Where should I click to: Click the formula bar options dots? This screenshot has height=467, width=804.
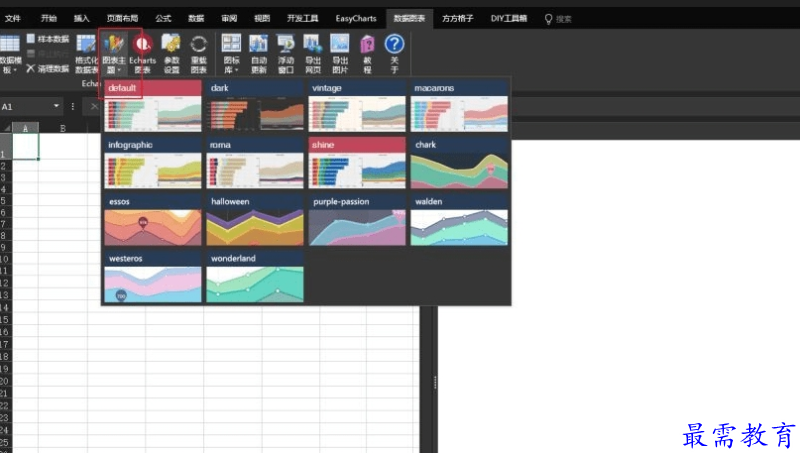click(x=73, y=106)
